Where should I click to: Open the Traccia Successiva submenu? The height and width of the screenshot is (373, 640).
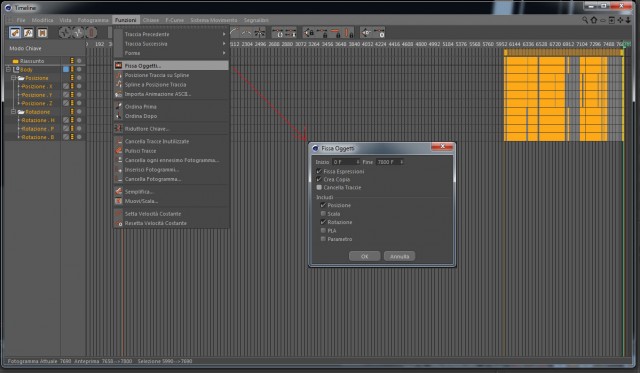tap(171, 44)
